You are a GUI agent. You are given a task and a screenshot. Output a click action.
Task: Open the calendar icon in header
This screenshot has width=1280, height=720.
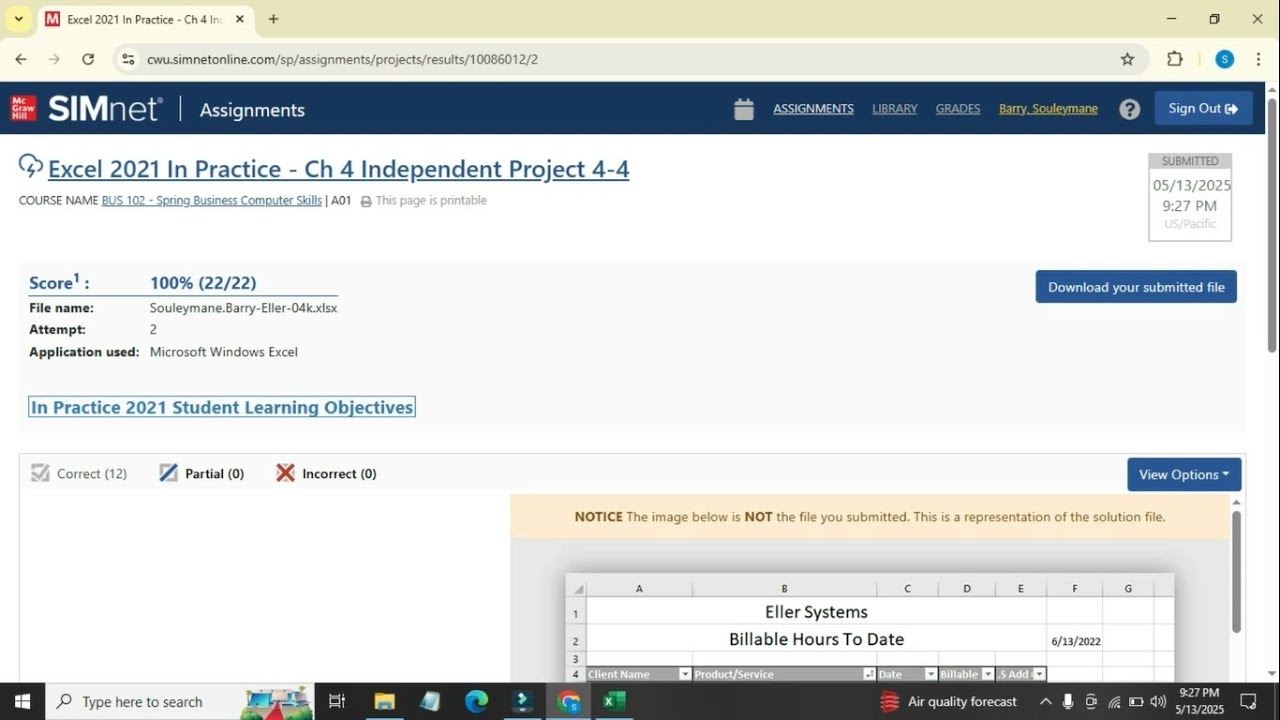[743, 109]
